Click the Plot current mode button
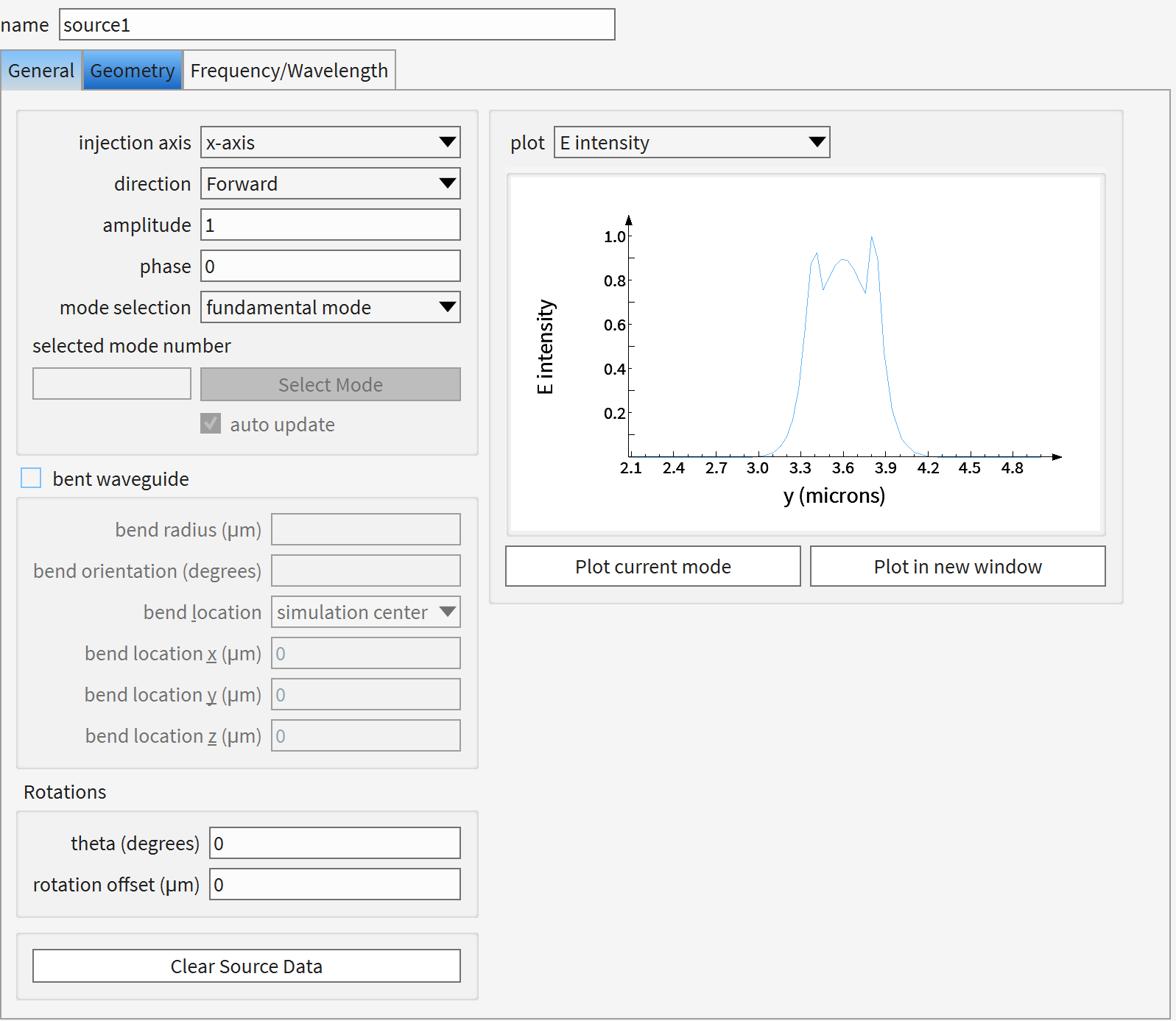 (x=652, y=567)
